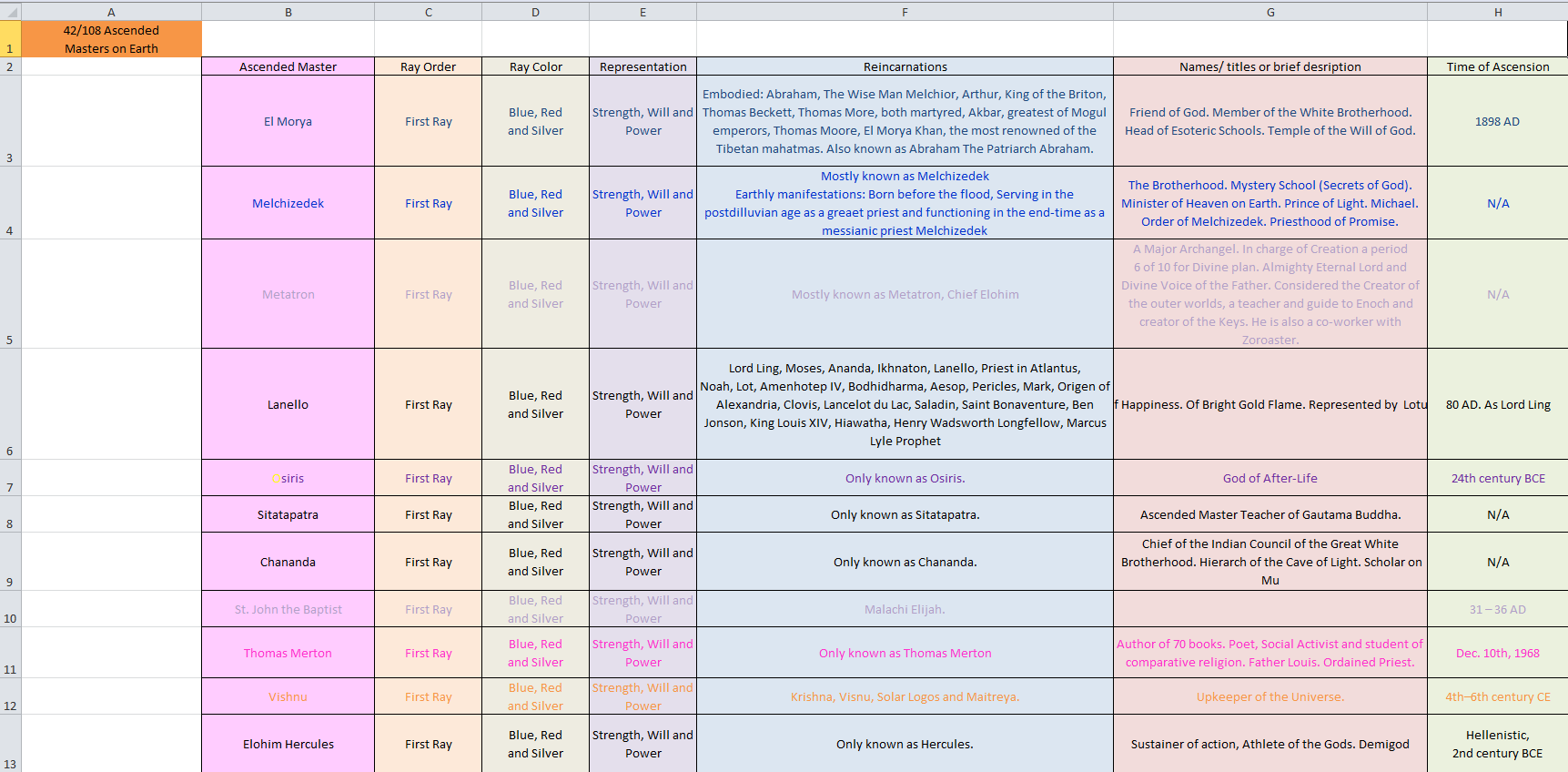Click column H header
Screen dimensions: 1568x772
[x=1497, y=12]
